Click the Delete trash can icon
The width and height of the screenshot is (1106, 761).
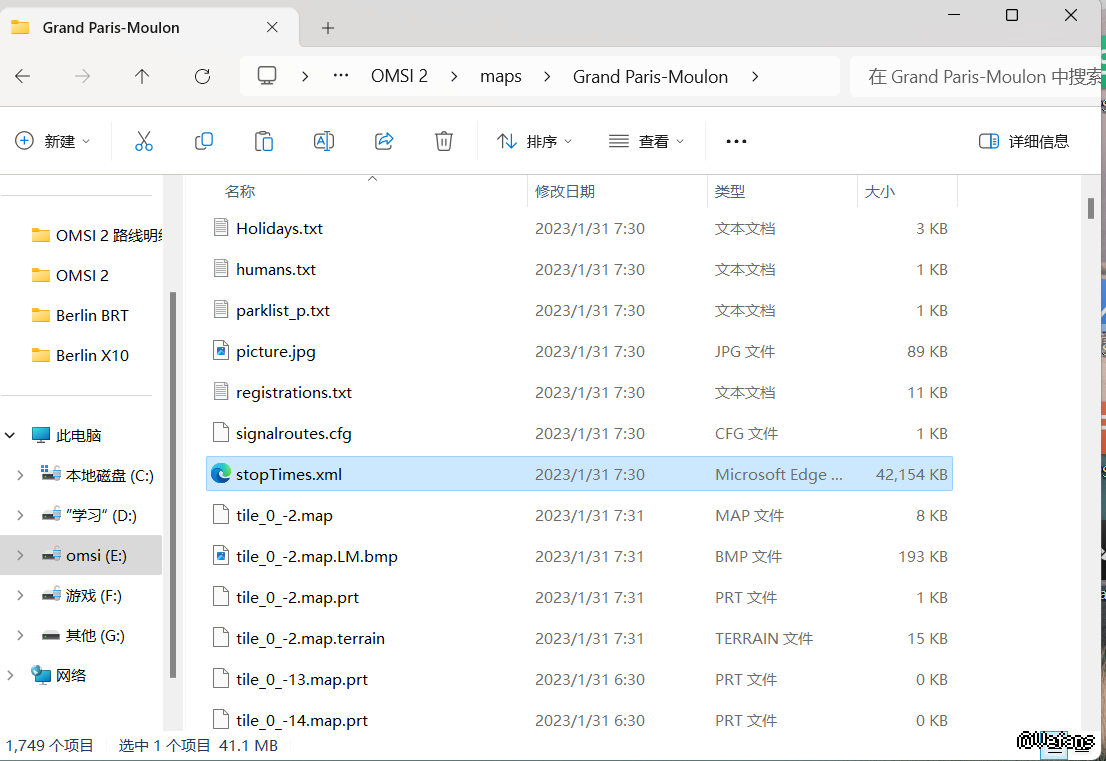coord(444,141)
